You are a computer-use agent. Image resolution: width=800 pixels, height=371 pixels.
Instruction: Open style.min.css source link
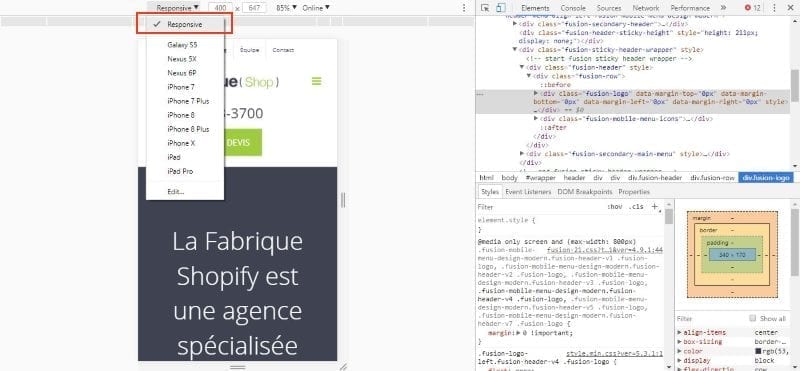[x=614, y=354]
